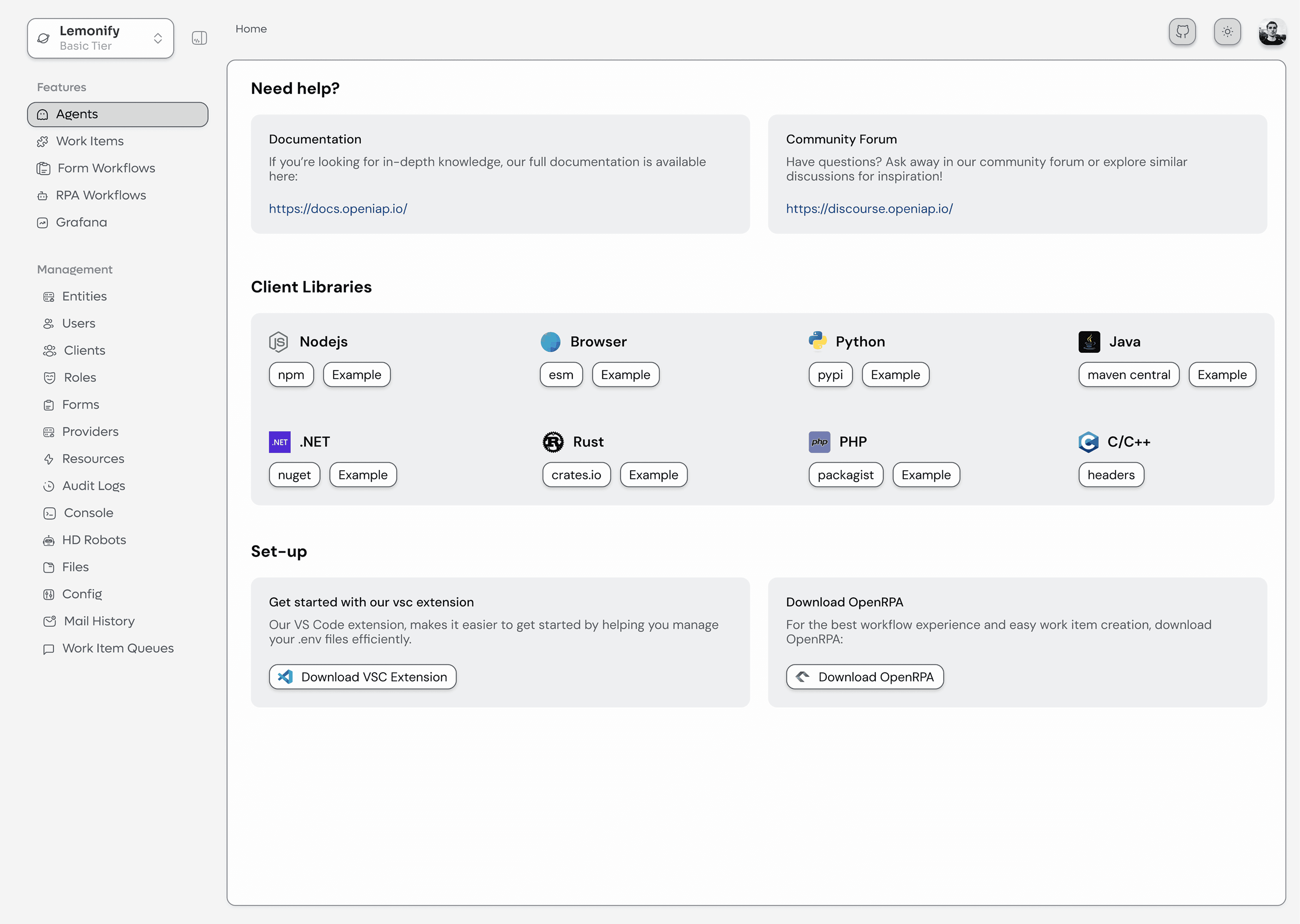Click the Audit Logs clock icon
This screenshot has width=1300, height=924.
pyautogui.click(x=49, y=486)
